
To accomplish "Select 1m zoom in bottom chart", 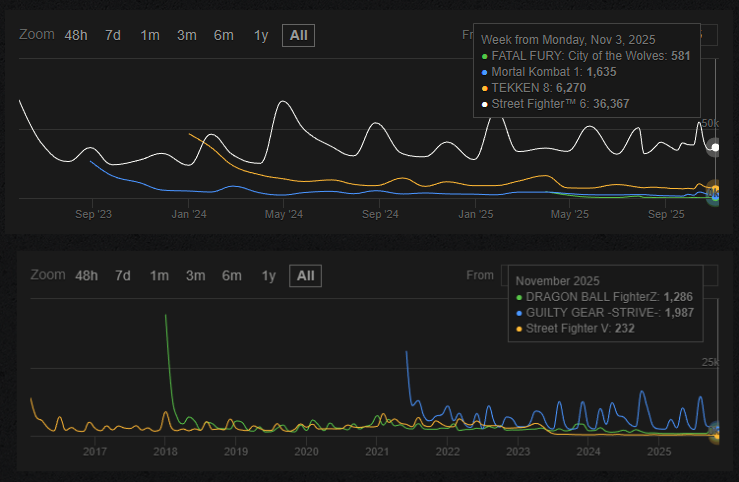I will [159, 276].
